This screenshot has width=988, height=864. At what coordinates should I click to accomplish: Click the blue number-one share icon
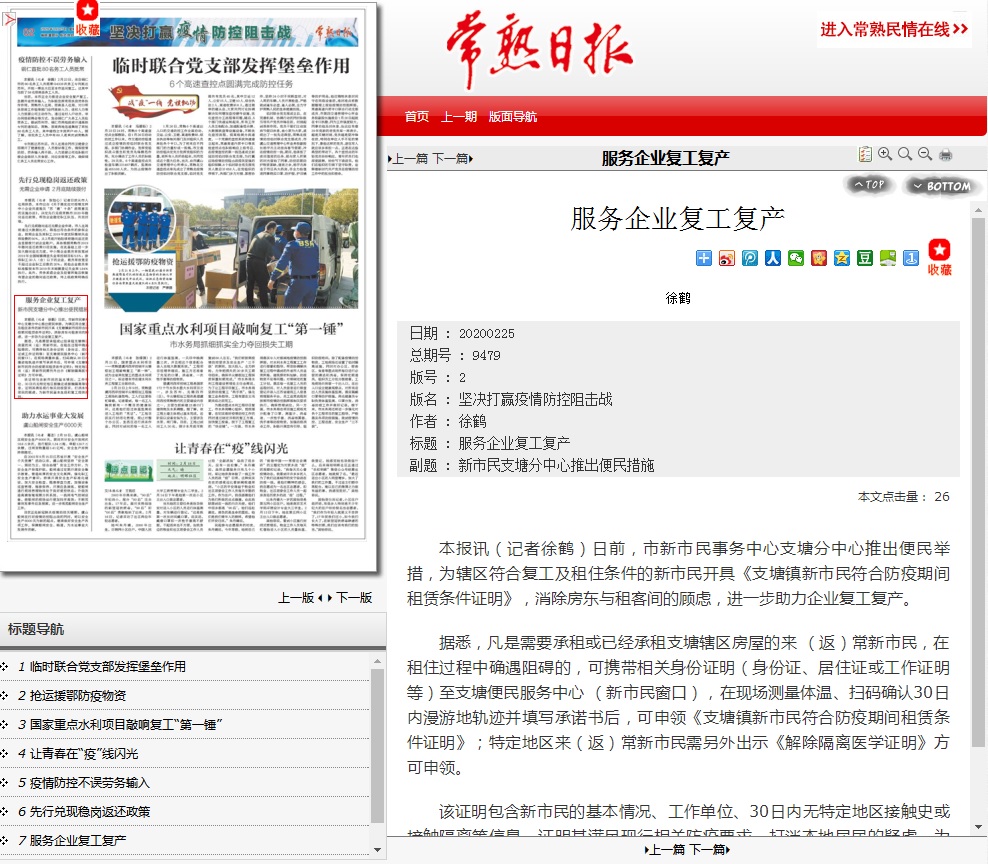coord(910,258)
